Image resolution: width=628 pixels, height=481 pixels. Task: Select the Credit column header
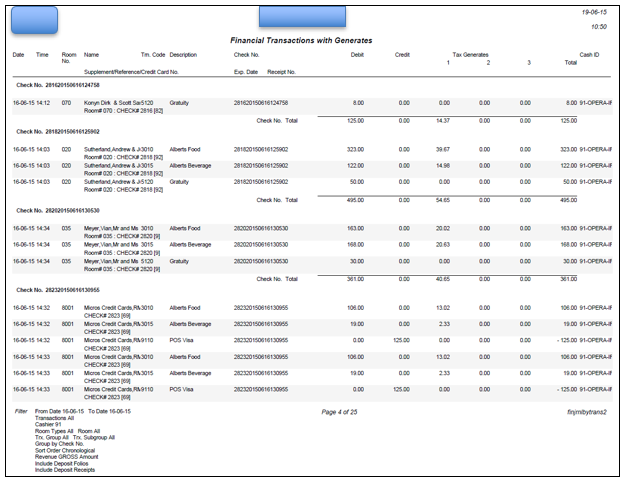coord(402,54)
